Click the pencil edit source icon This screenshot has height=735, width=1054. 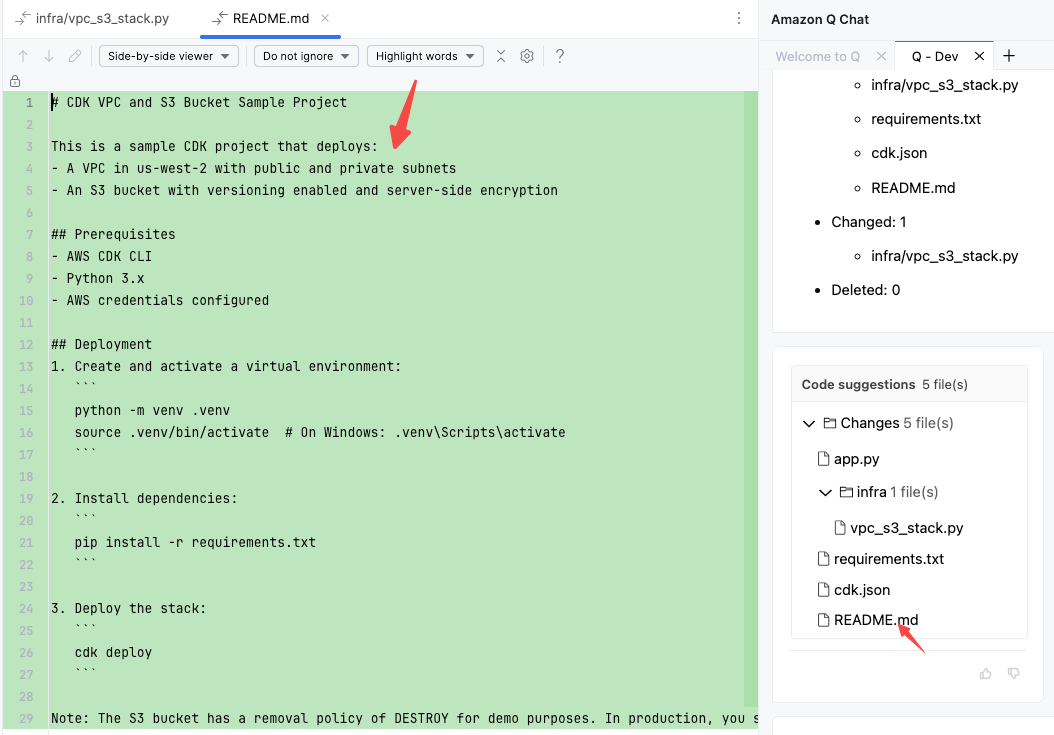[x=75, y=56]
